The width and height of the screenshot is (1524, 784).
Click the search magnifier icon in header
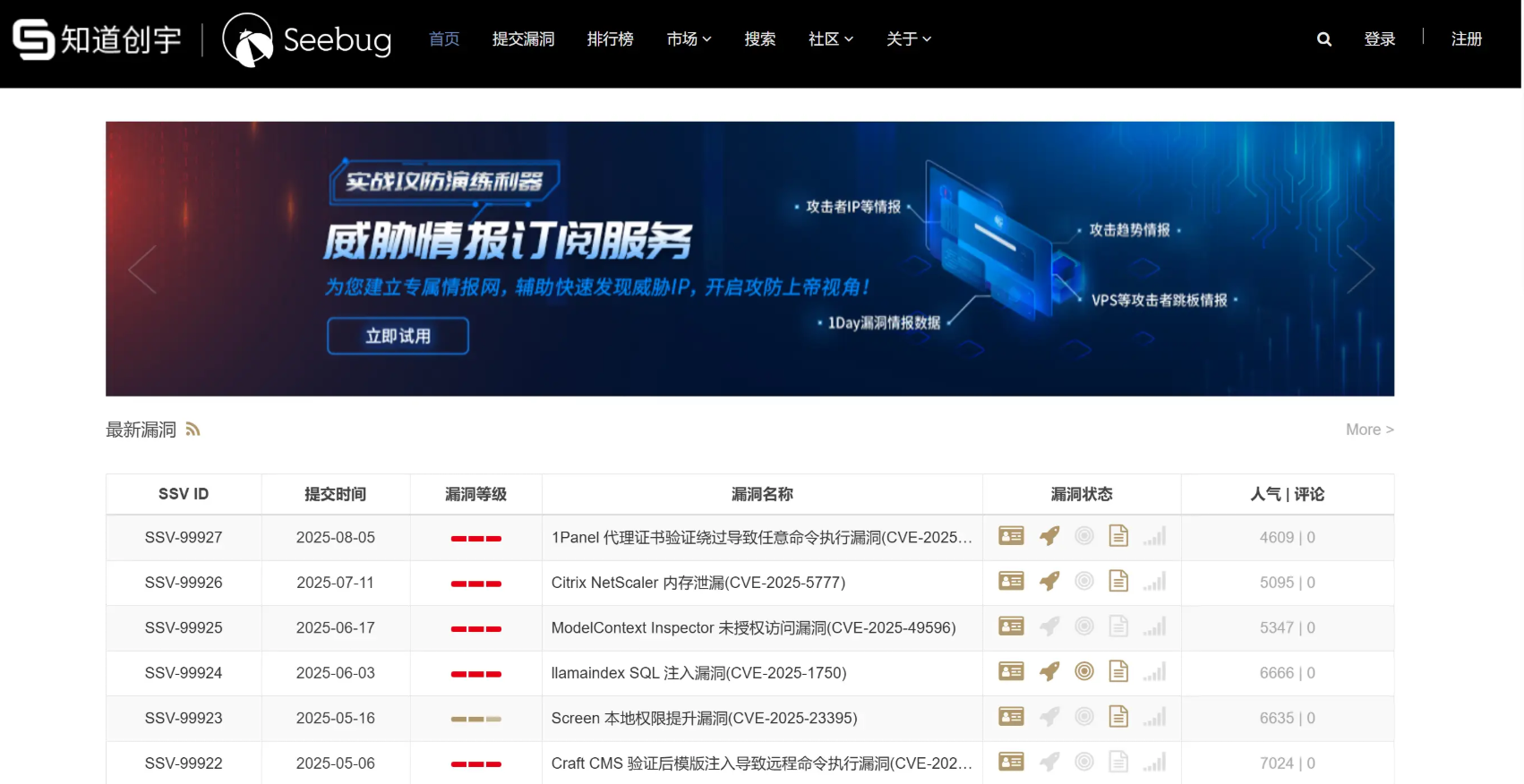click(1323, 39)
